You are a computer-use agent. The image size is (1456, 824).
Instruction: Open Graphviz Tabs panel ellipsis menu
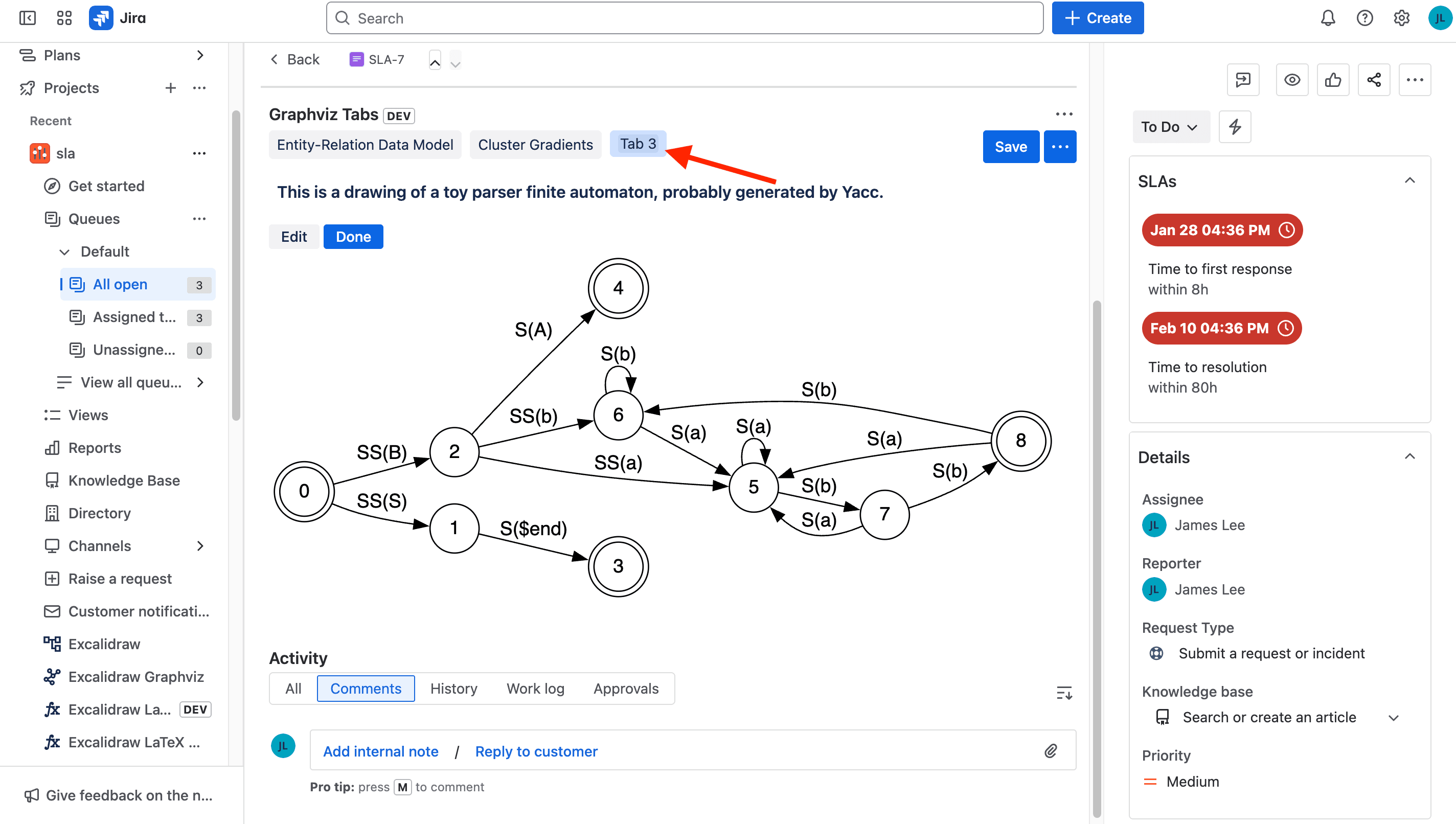pos(1064,115)
